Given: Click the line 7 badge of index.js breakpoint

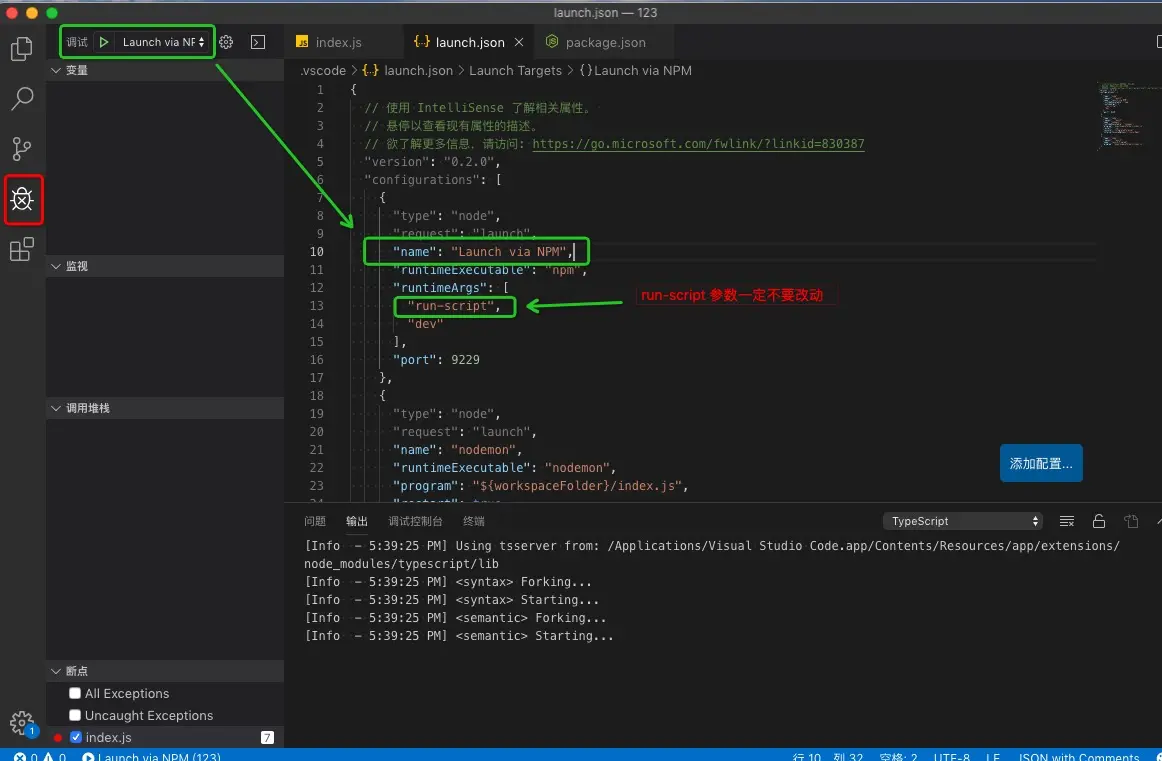Looking at the screenshot, I should point(268,737).
